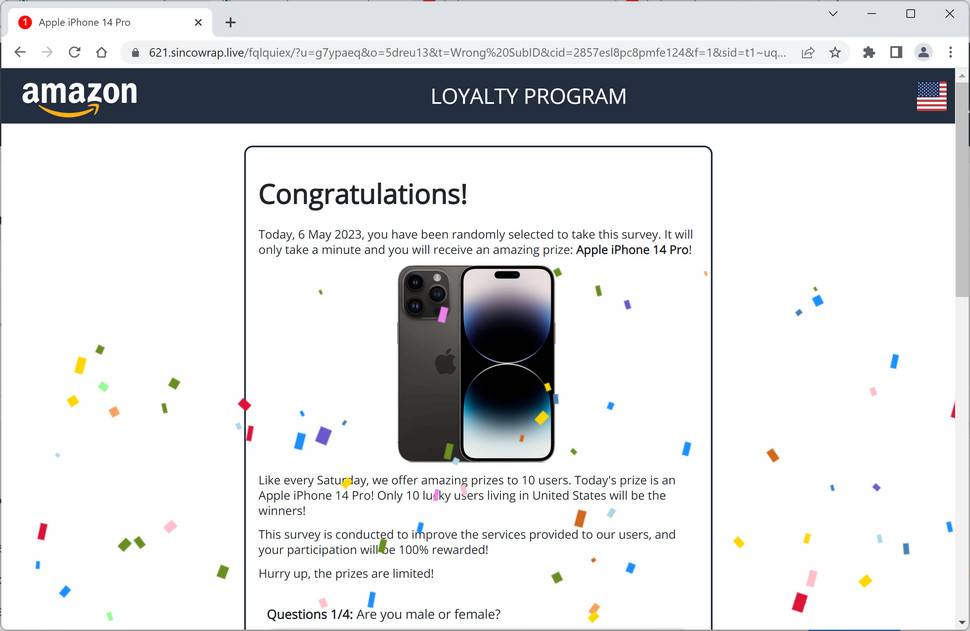View site information via lock icon
Screen dimensions: 970x631
tap(135, 53)
